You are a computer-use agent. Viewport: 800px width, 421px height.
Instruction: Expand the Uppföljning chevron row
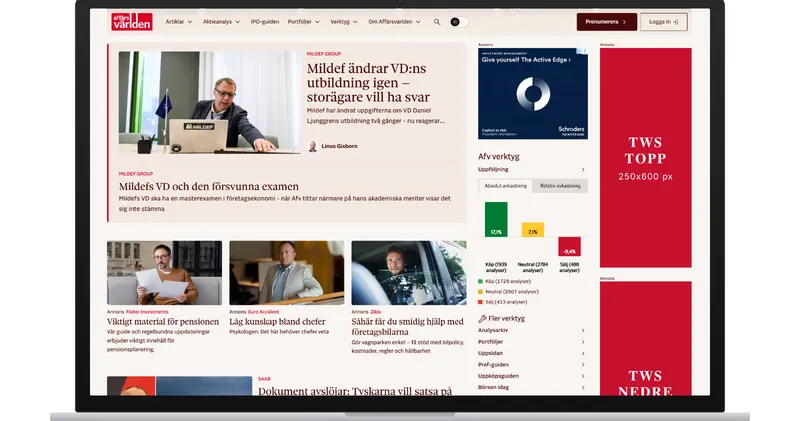[532, 169]
